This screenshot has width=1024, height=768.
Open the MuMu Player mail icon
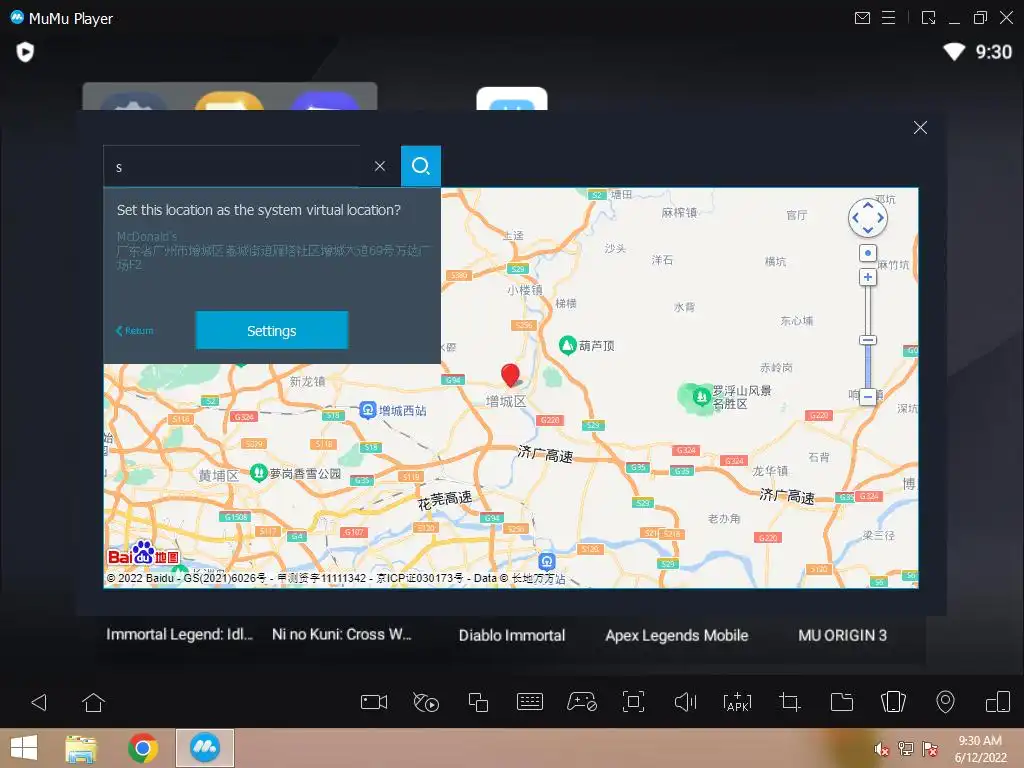coord(862,18)
